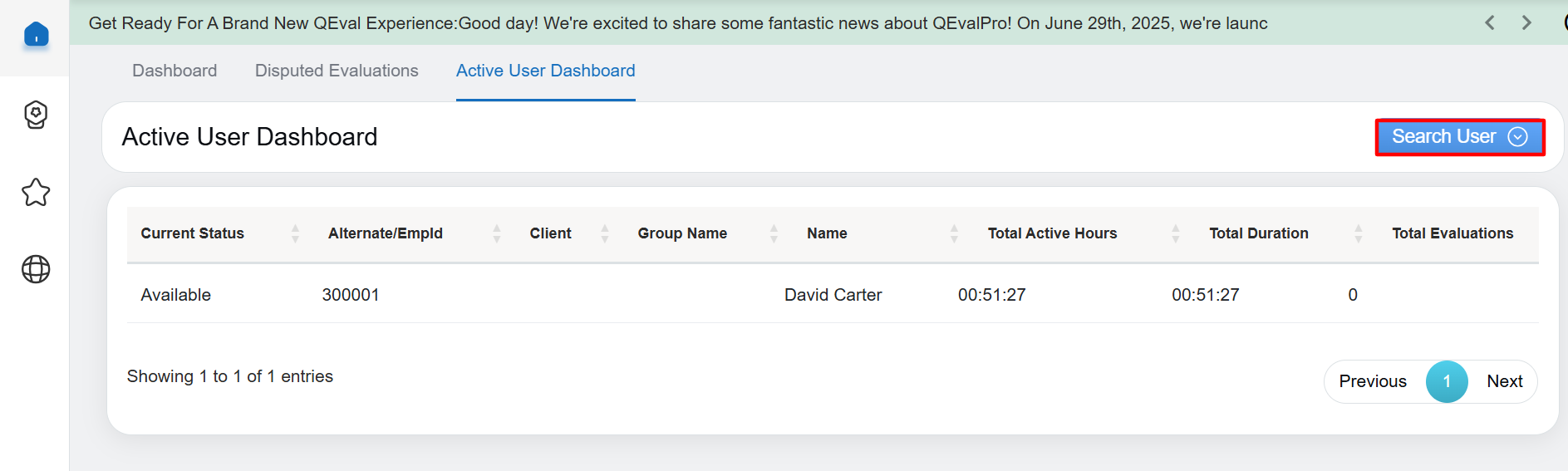This screenshot has height=471, width=1568.
Task: Show next announcement with right arrow
Action: [1526, 23]
